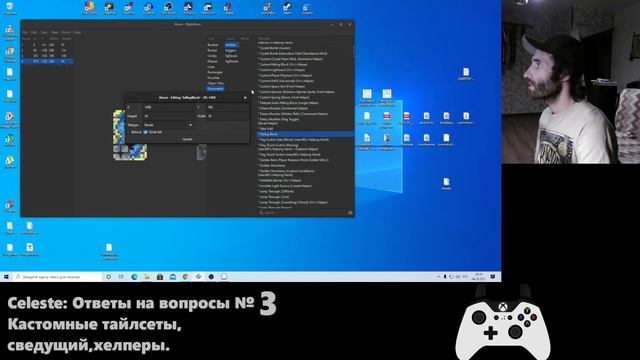Select the Bucket tool

point(212,50)
